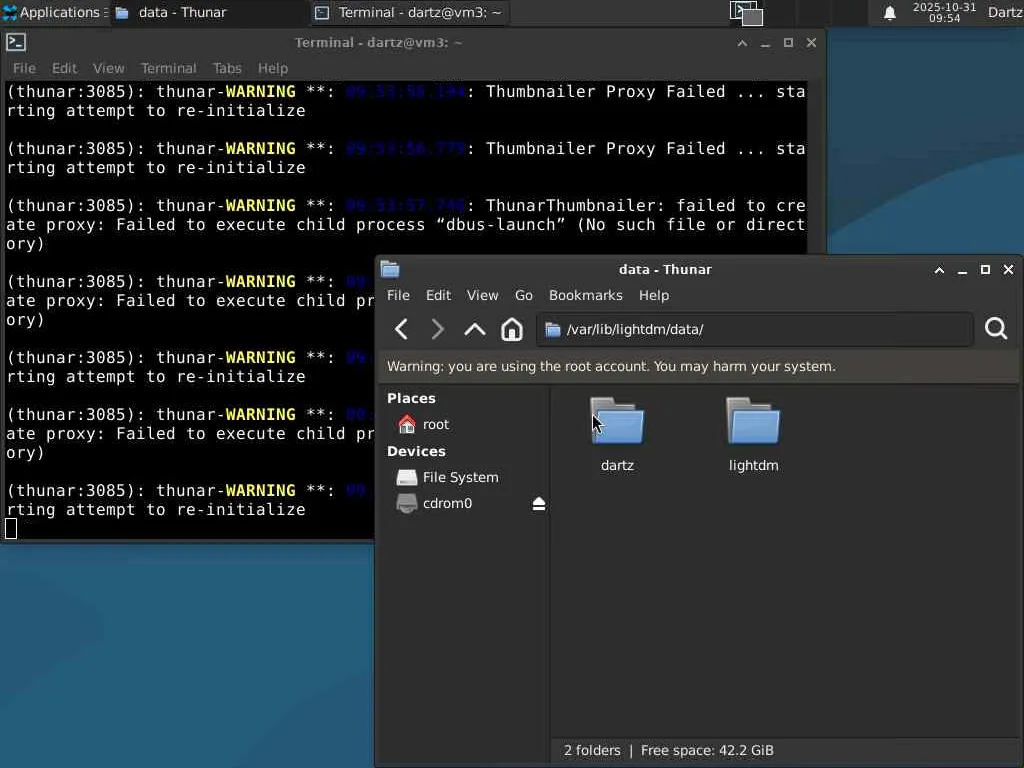Close the Thunar window

pyautogui.click(x=1008, y=270)
